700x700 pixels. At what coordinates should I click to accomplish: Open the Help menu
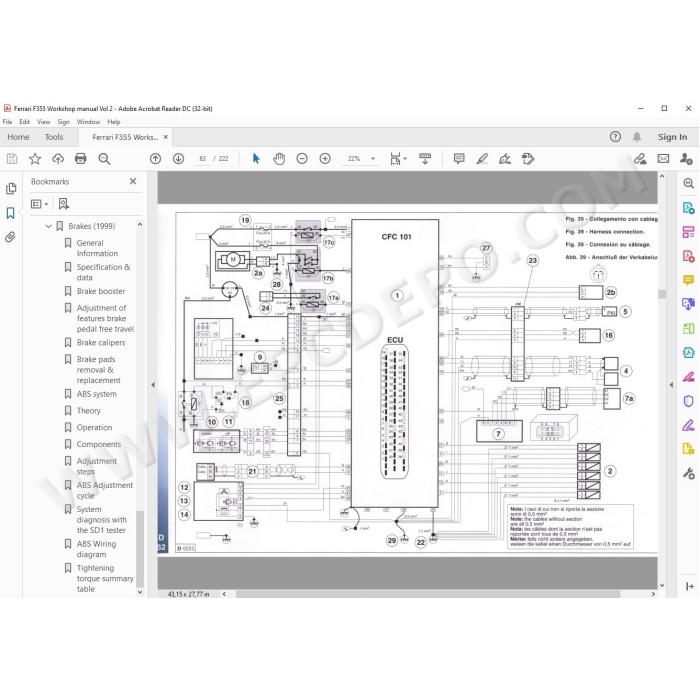[114, 122]
